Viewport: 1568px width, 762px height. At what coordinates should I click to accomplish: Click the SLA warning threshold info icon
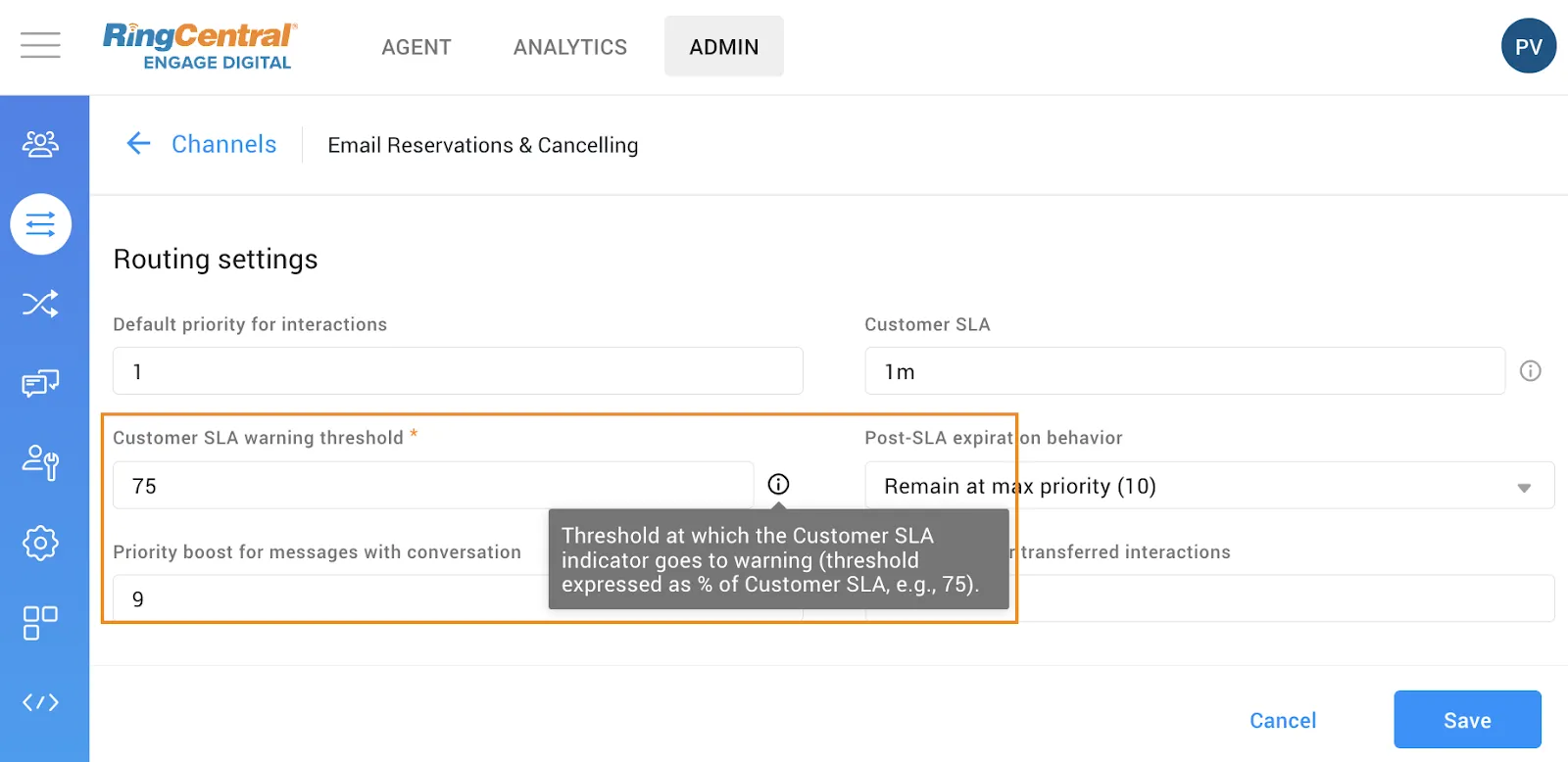point(778,485)
